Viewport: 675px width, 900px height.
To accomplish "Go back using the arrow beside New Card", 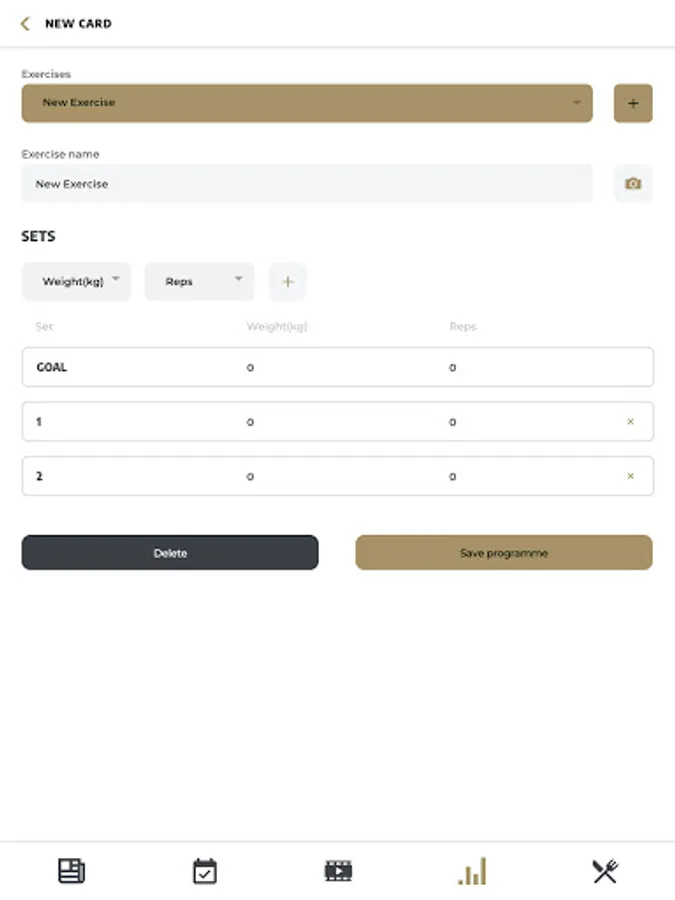I will [x=25, y=23].
